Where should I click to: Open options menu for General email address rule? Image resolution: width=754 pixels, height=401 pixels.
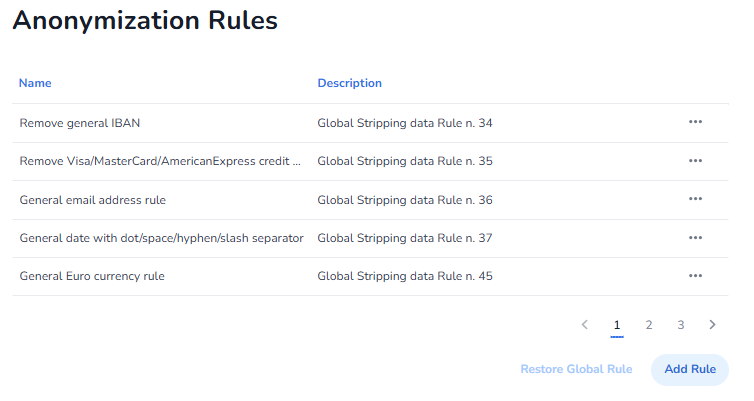click(695, 199)
